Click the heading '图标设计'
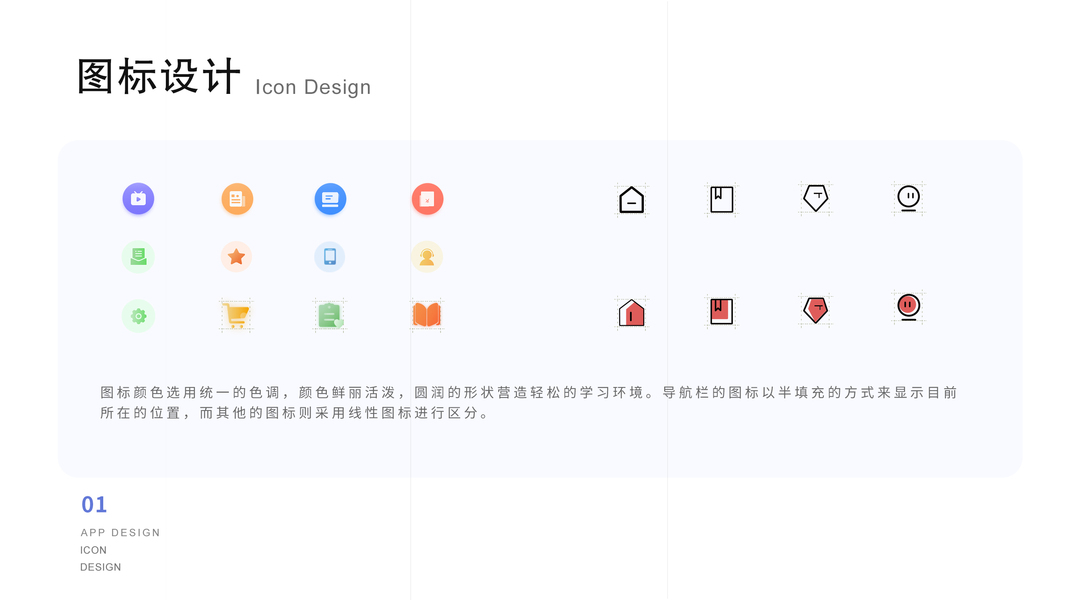The width and height of the screenshot is (1080, 600). [x=159, y=76]
